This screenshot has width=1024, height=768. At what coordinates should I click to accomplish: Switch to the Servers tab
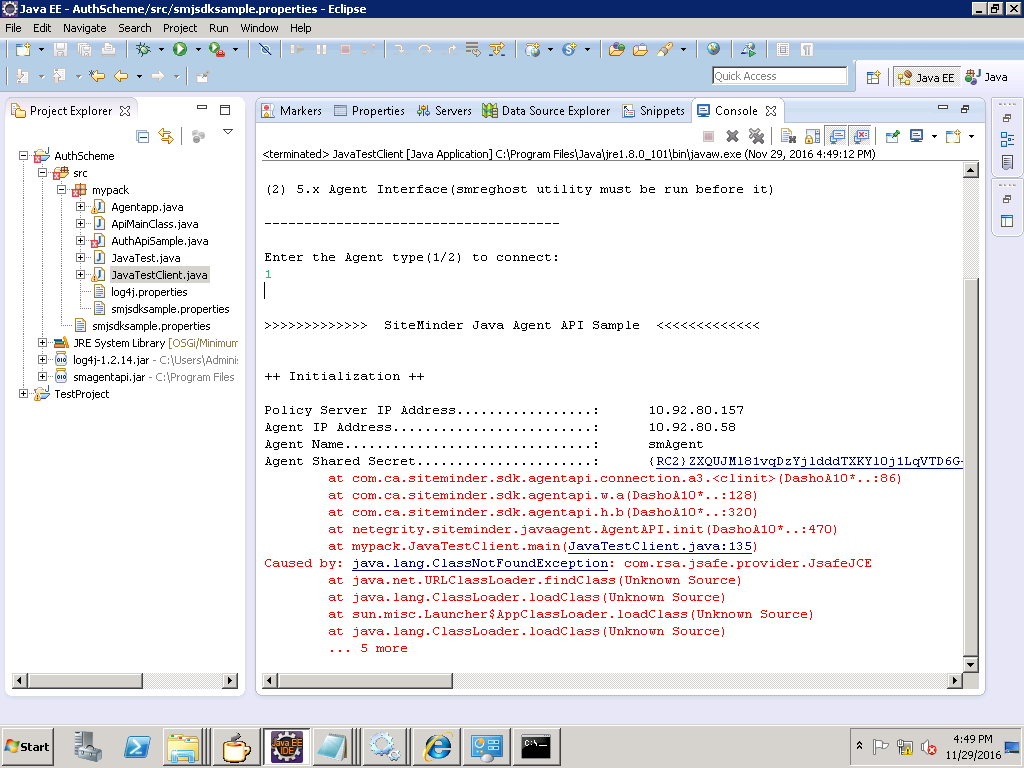point(444,111)
